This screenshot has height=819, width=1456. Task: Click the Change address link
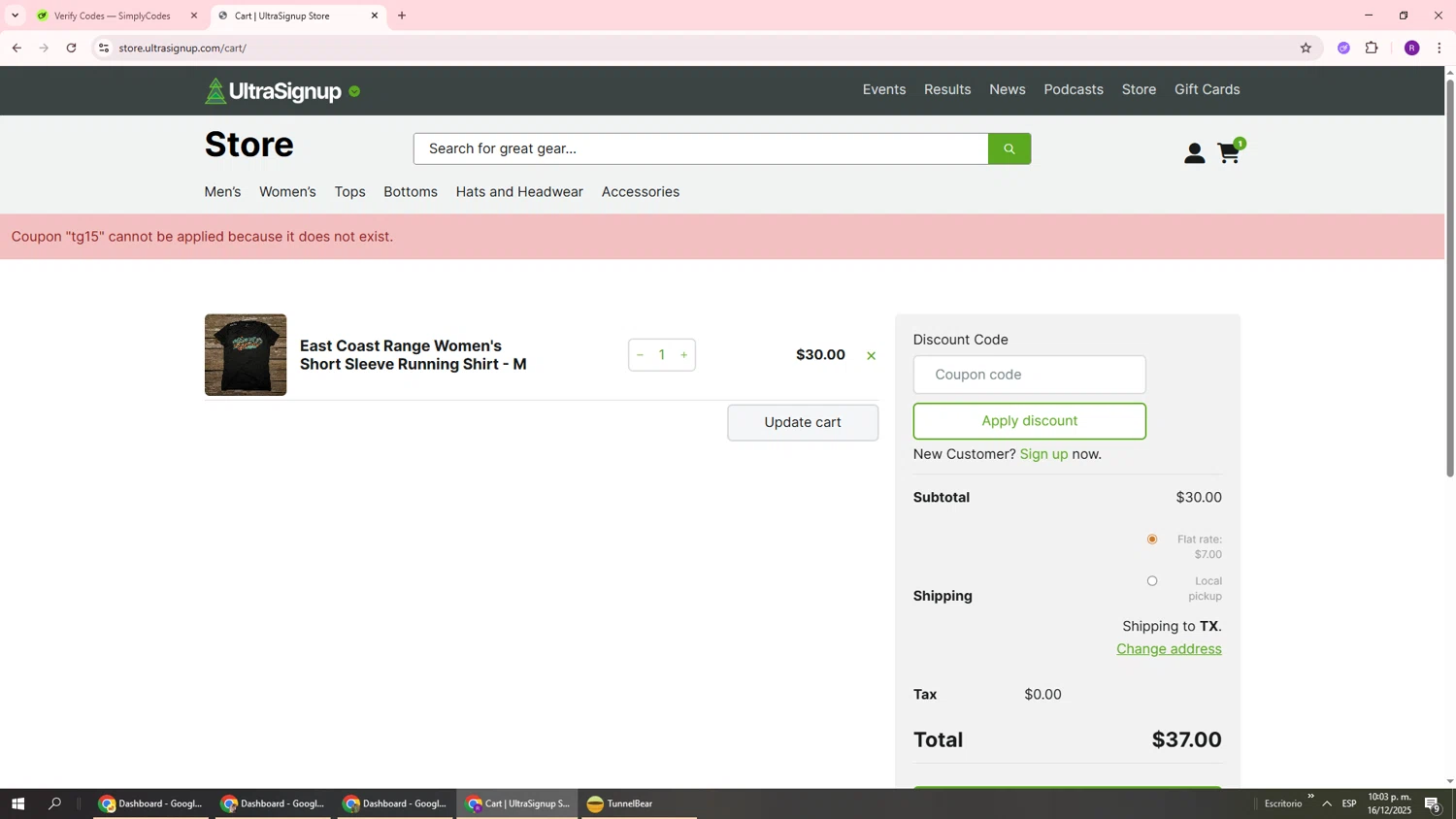(1169, 649)
